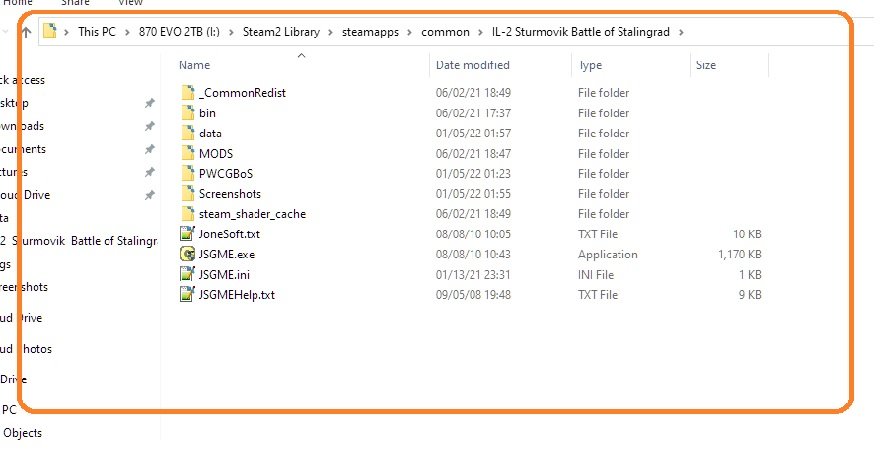Viewport: 886px width, 458px height.
Task: Select the data folder icon
Action: point(188,133)
